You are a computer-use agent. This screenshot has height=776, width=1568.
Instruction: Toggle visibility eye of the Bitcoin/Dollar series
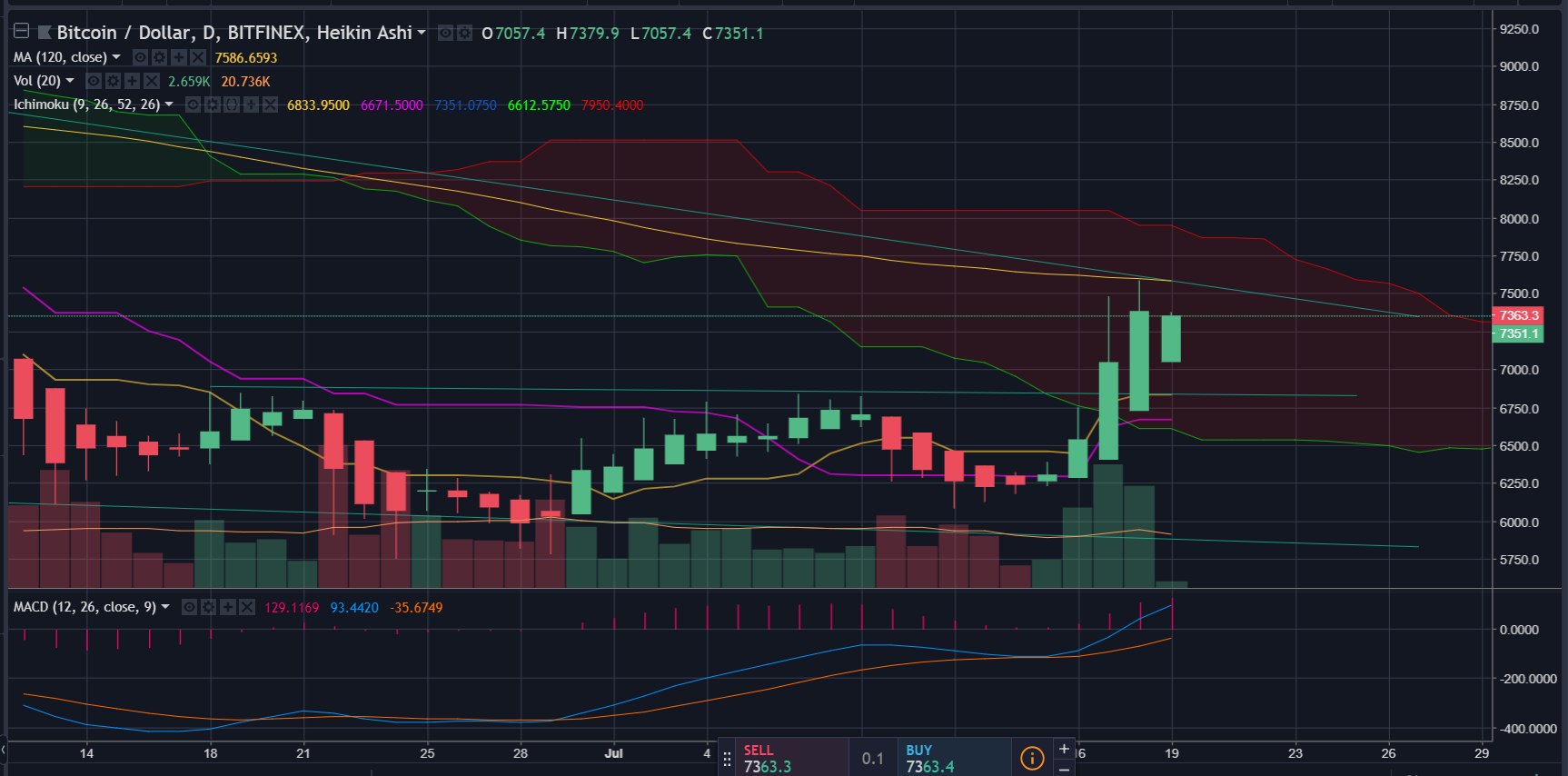pyautogui.click(x=445, y=33)
